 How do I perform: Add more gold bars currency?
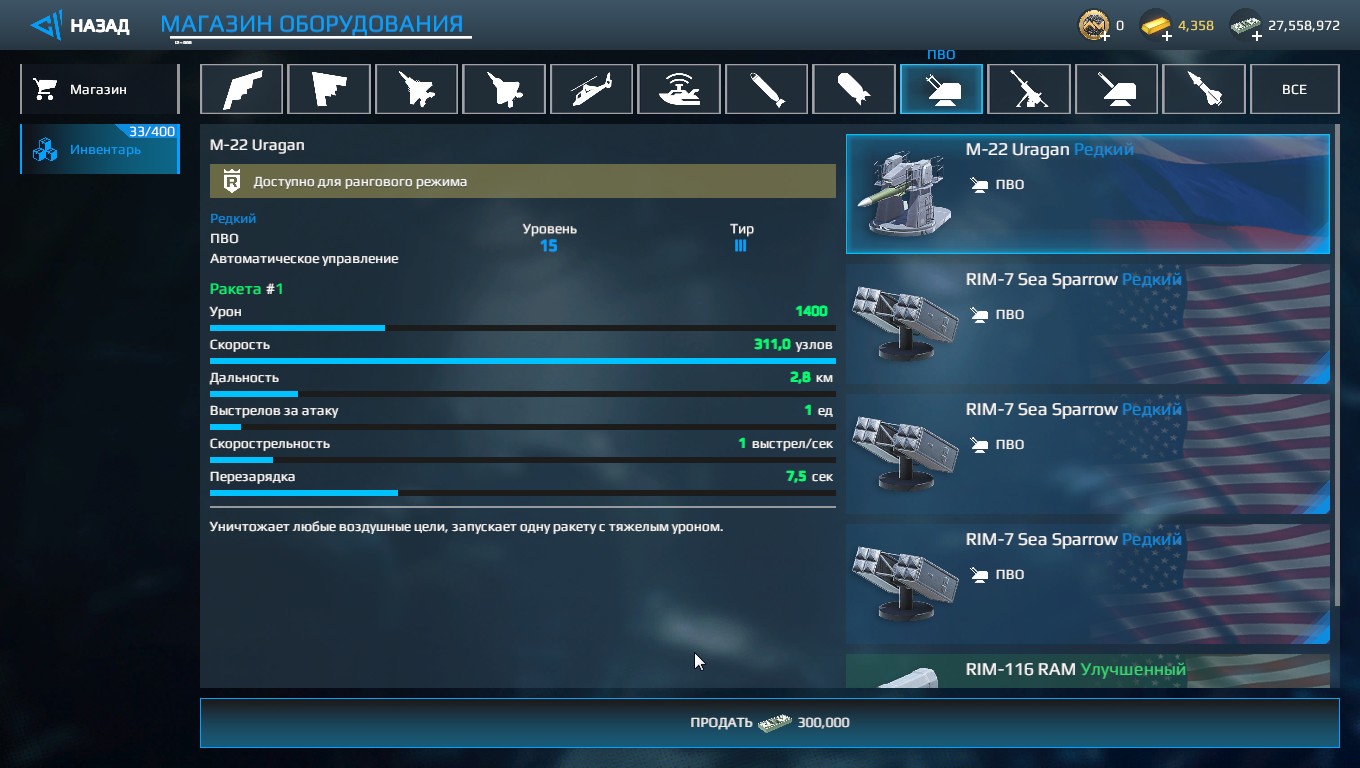[x=1167, y=36]
